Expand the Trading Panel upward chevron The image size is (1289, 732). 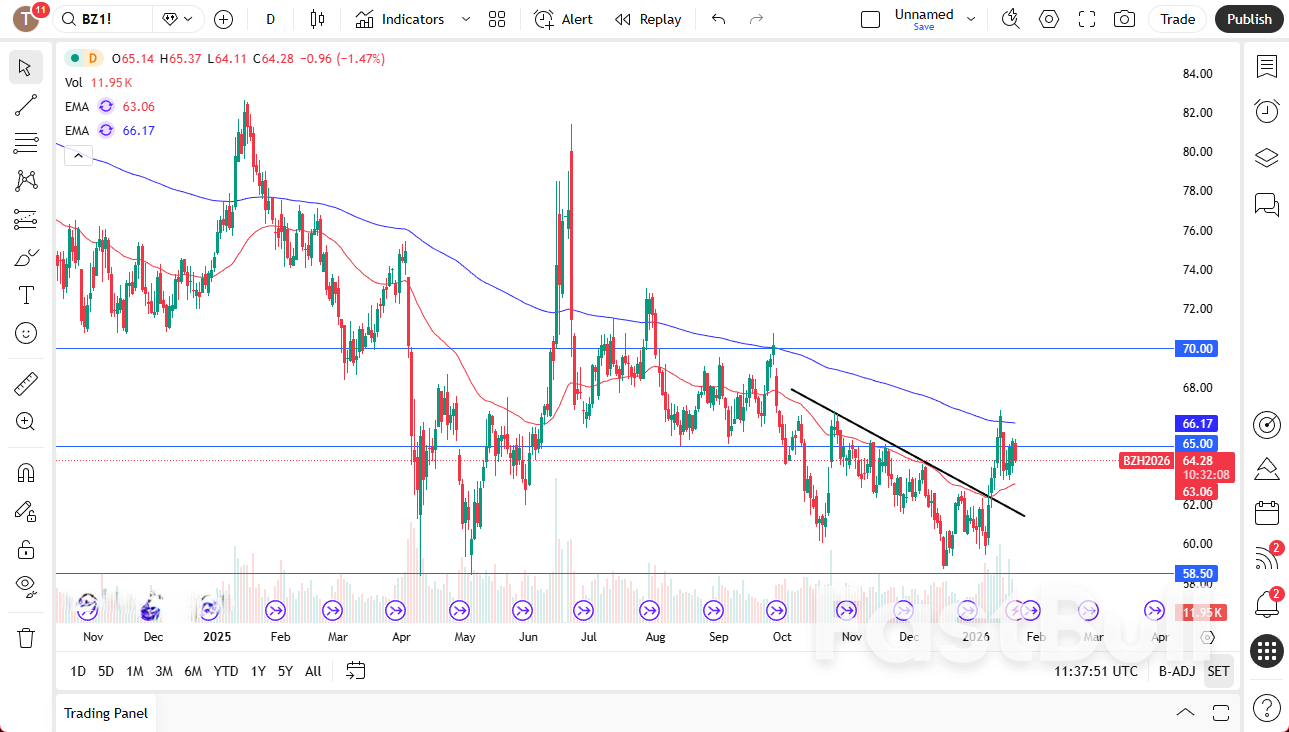click(1185, 713)
